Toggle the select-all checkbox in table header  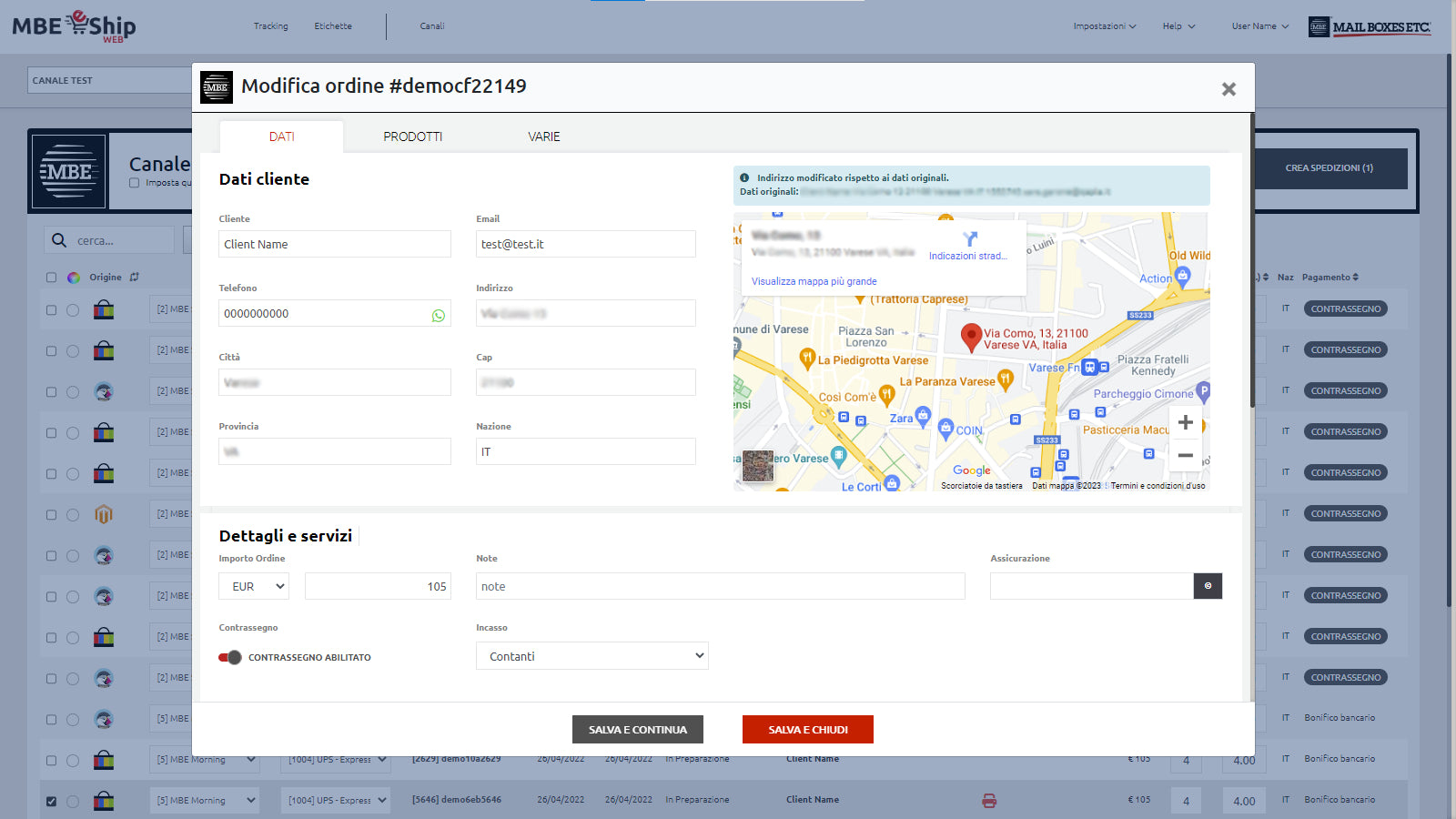(x=51, y=278)
